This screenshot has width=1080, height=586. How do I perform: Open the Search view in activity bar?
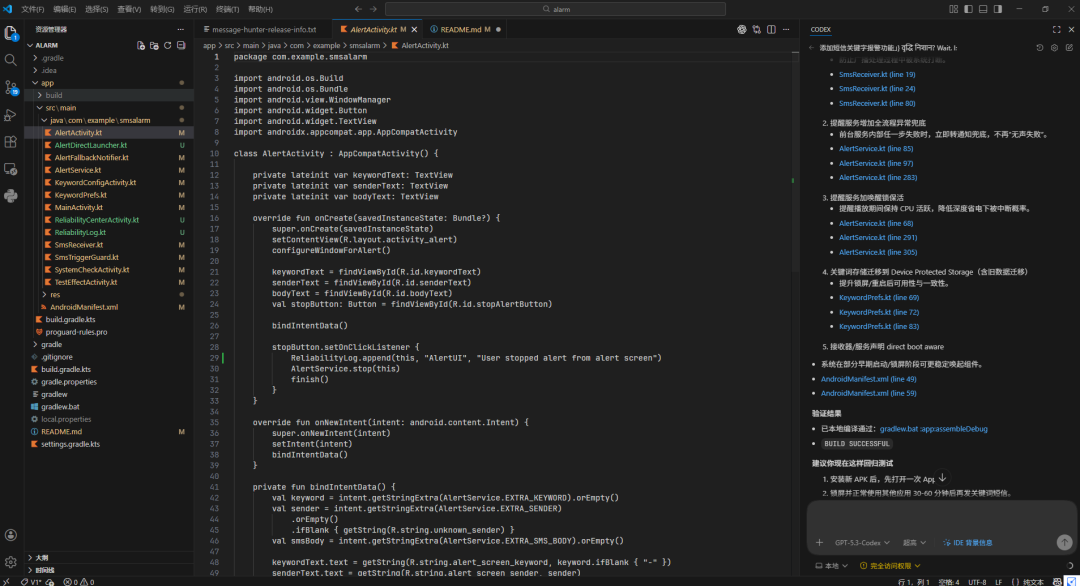pyautogui.click(x=10, y=61)
